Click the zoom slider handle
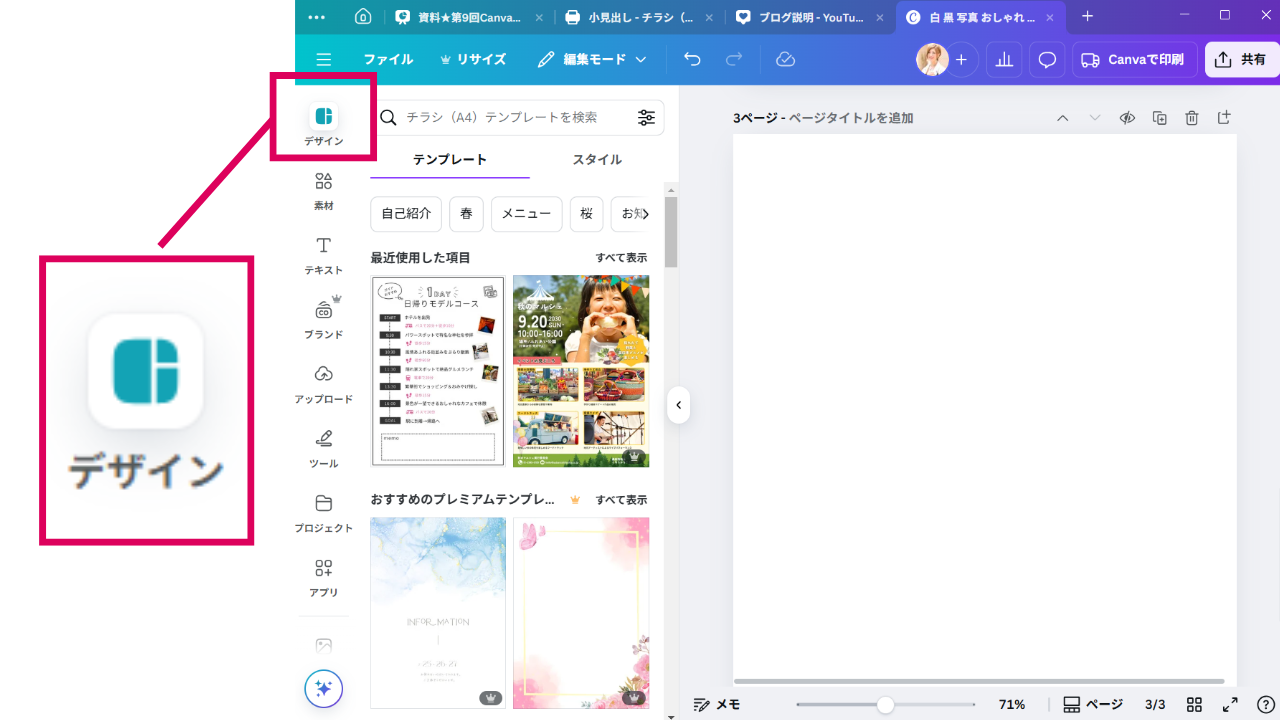Screen dimensions: 1280x720 point(885,704)
